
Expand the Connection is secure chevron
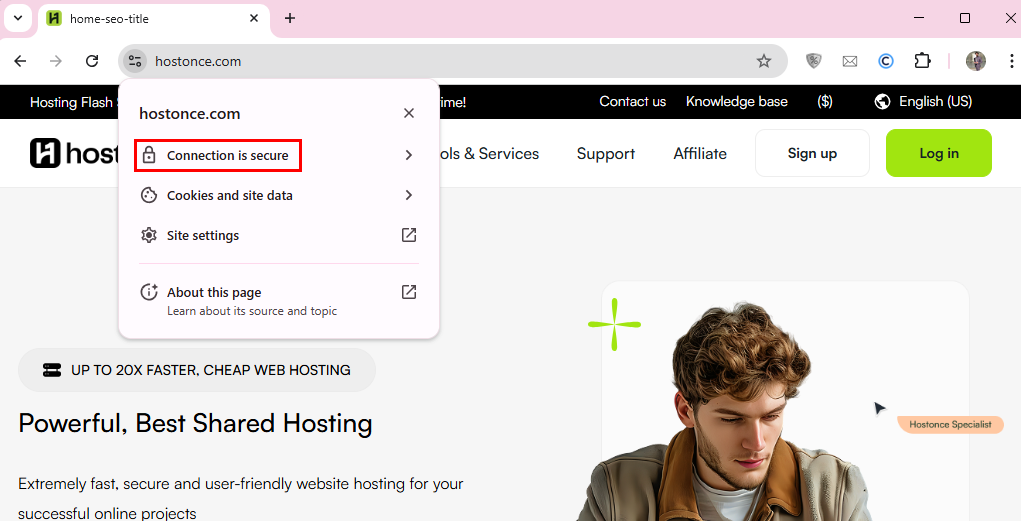click(x=409, y=155)
